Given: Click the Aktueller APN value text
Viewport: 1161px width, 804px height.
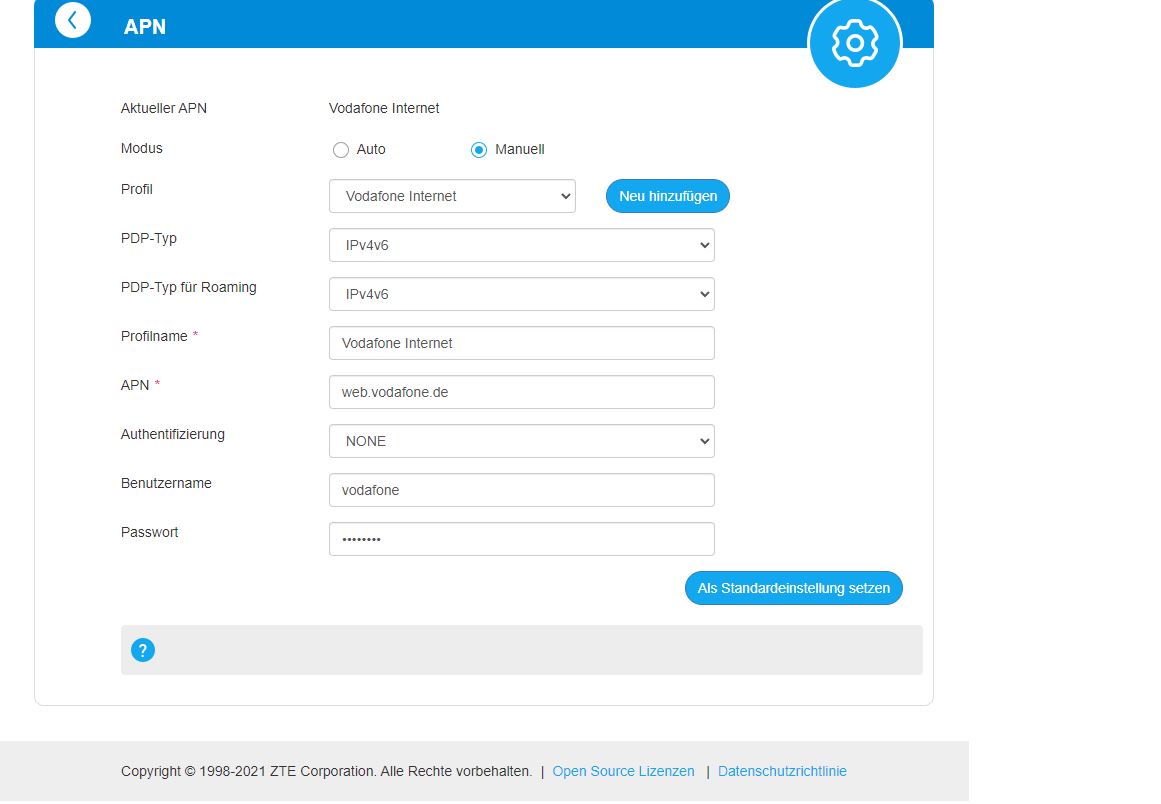Looking at the screenshot, I should point(384,108).
